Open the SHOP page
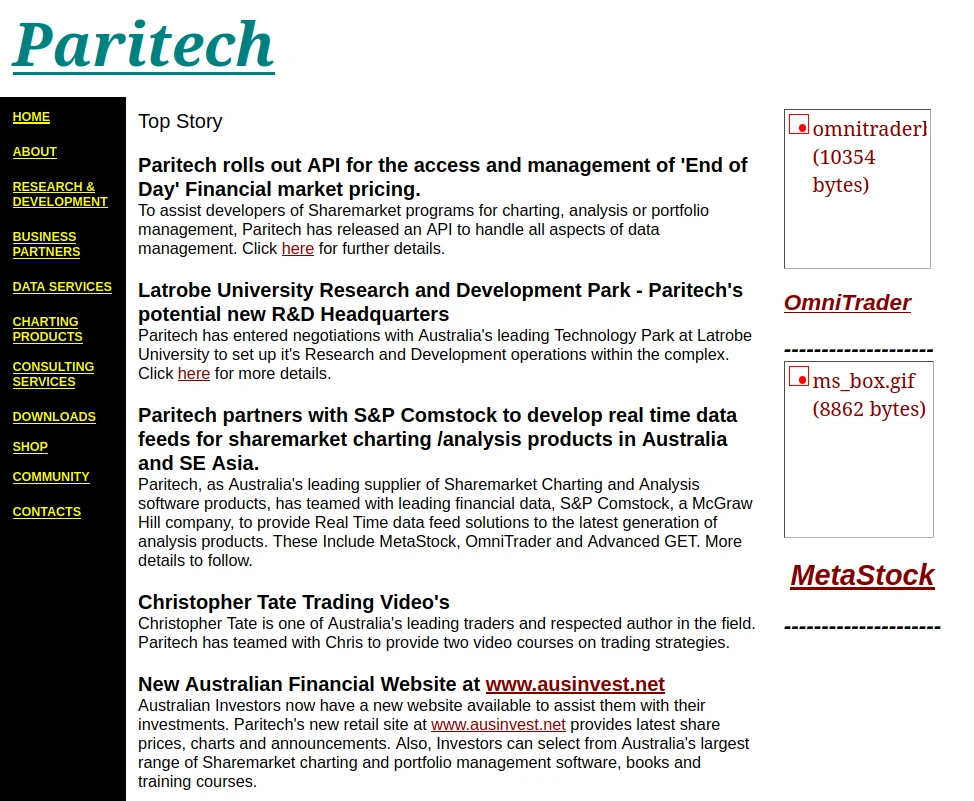974x801 pixels. tap(29, 447)
